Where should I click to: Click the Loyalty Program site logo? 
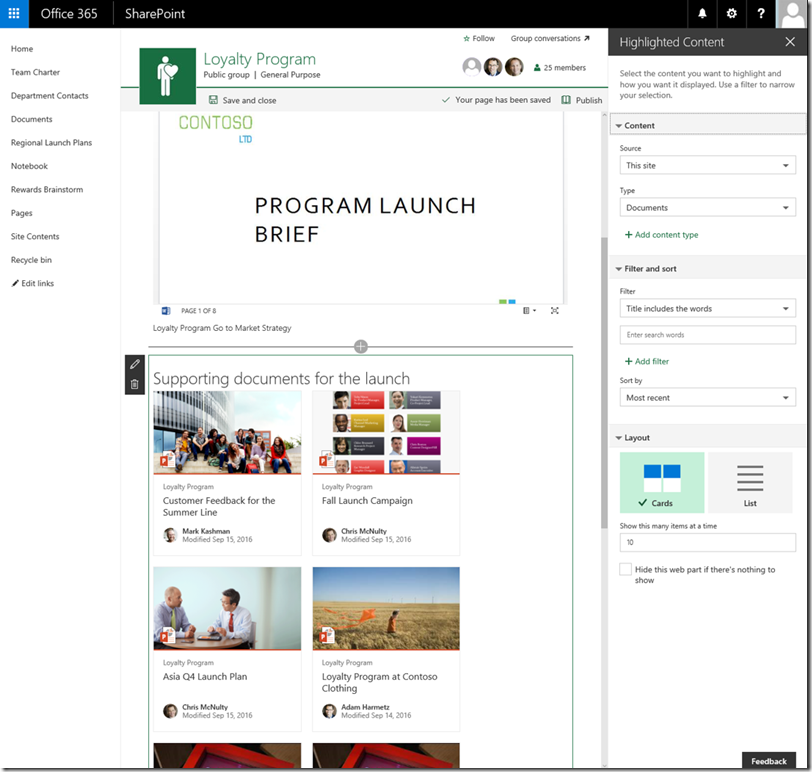point(167,76)
